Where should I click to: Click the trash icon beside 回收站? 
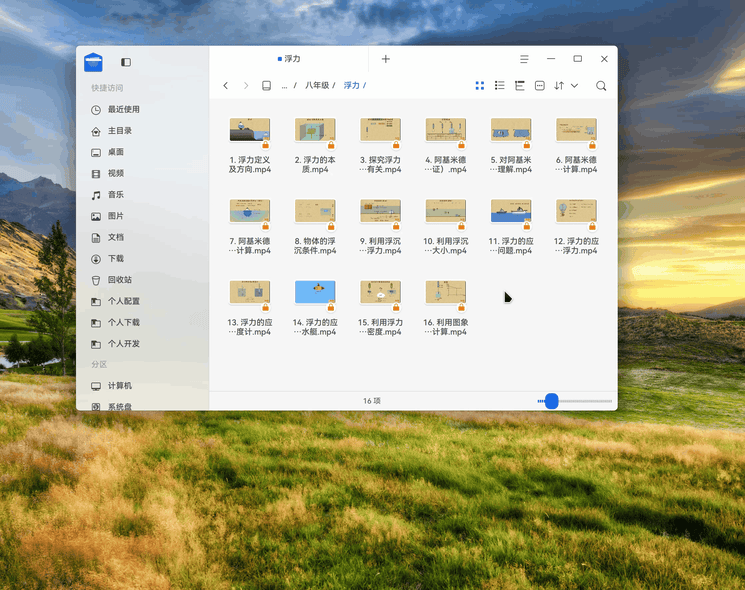click(96, 280)
